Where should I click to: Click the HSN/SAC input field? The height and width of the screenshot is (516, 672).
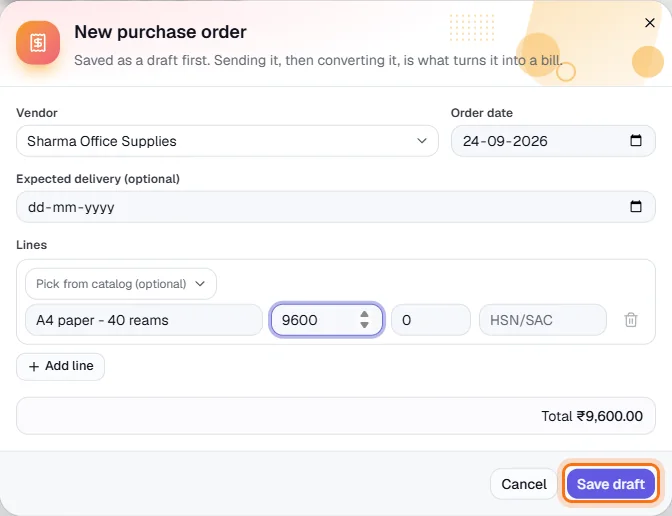click(x=543, y=320)
